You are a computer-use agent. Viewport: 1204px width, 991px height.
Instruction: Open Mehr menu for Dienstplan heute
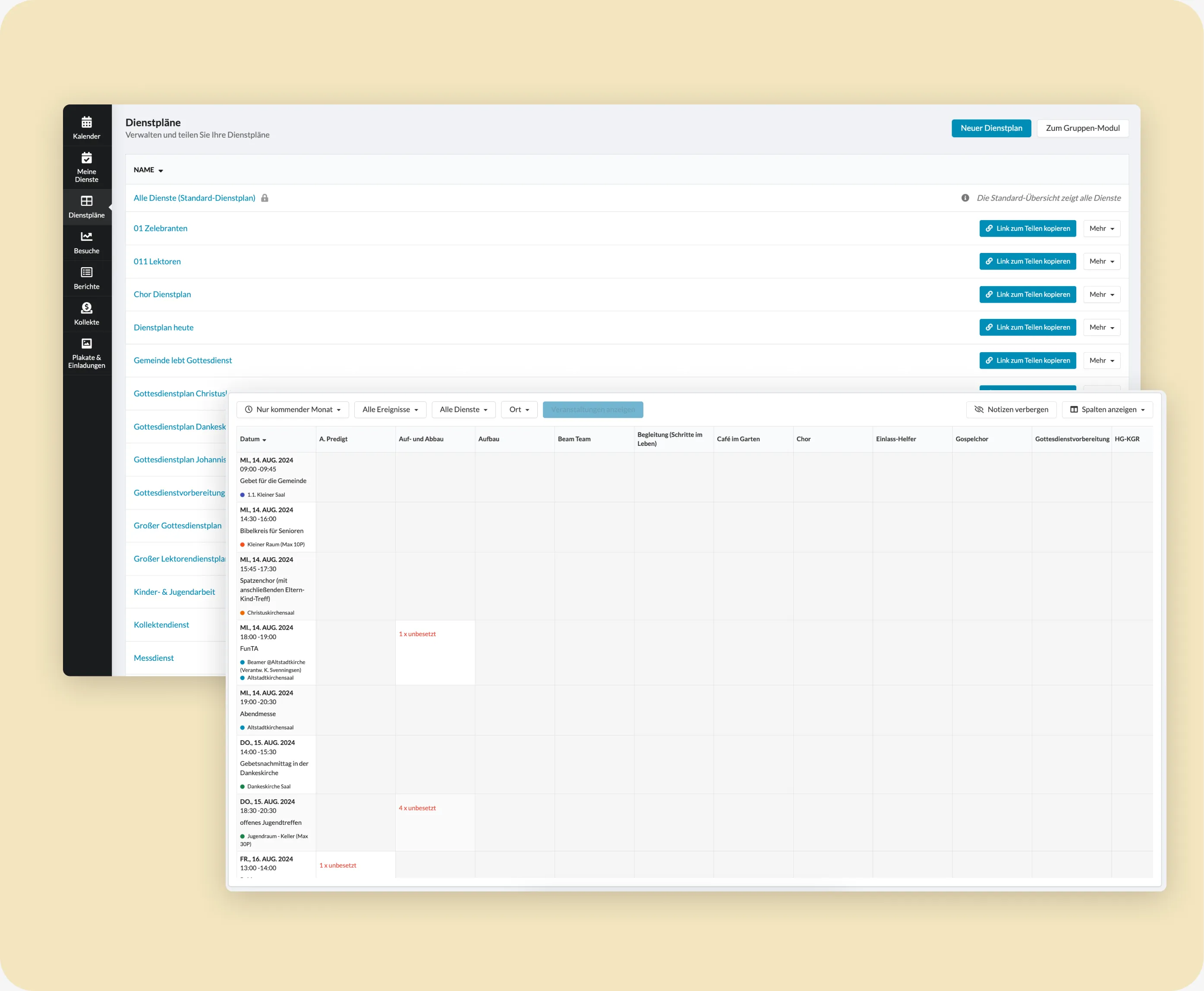point(1101,327)
